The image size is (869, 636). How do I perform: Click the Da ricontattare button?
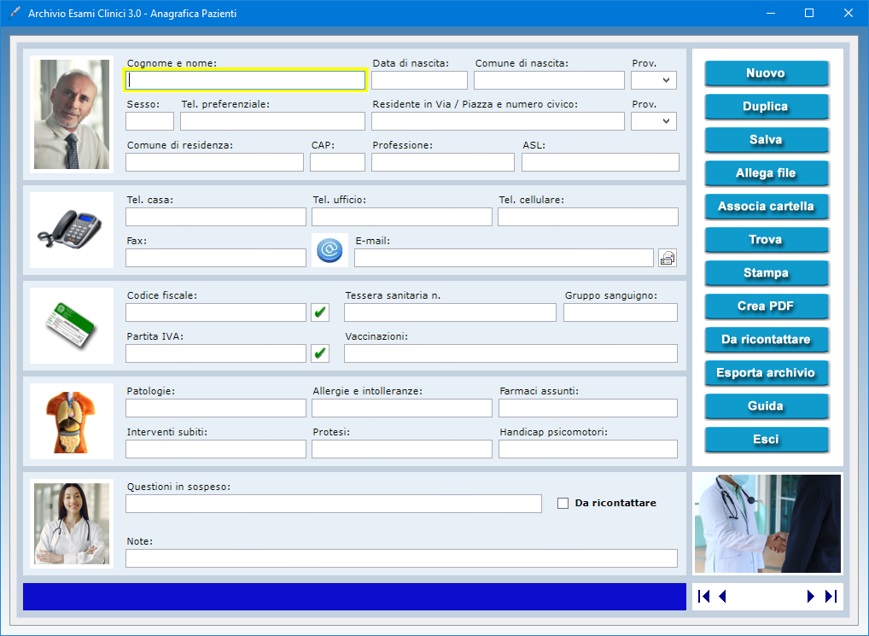tap(766, 339)
